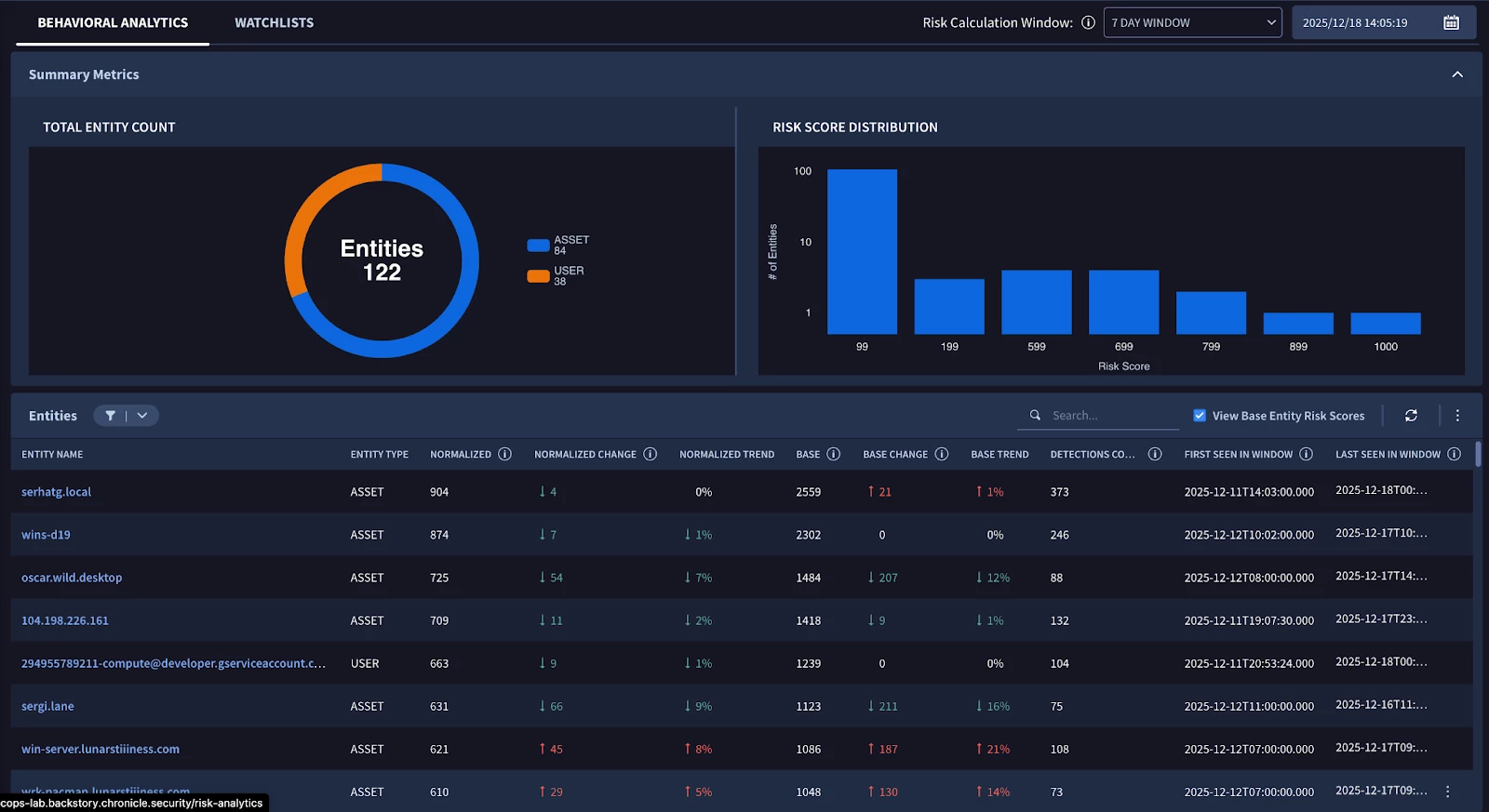Open the 7 DAY WINDOW dropdown

[1192, 22]
